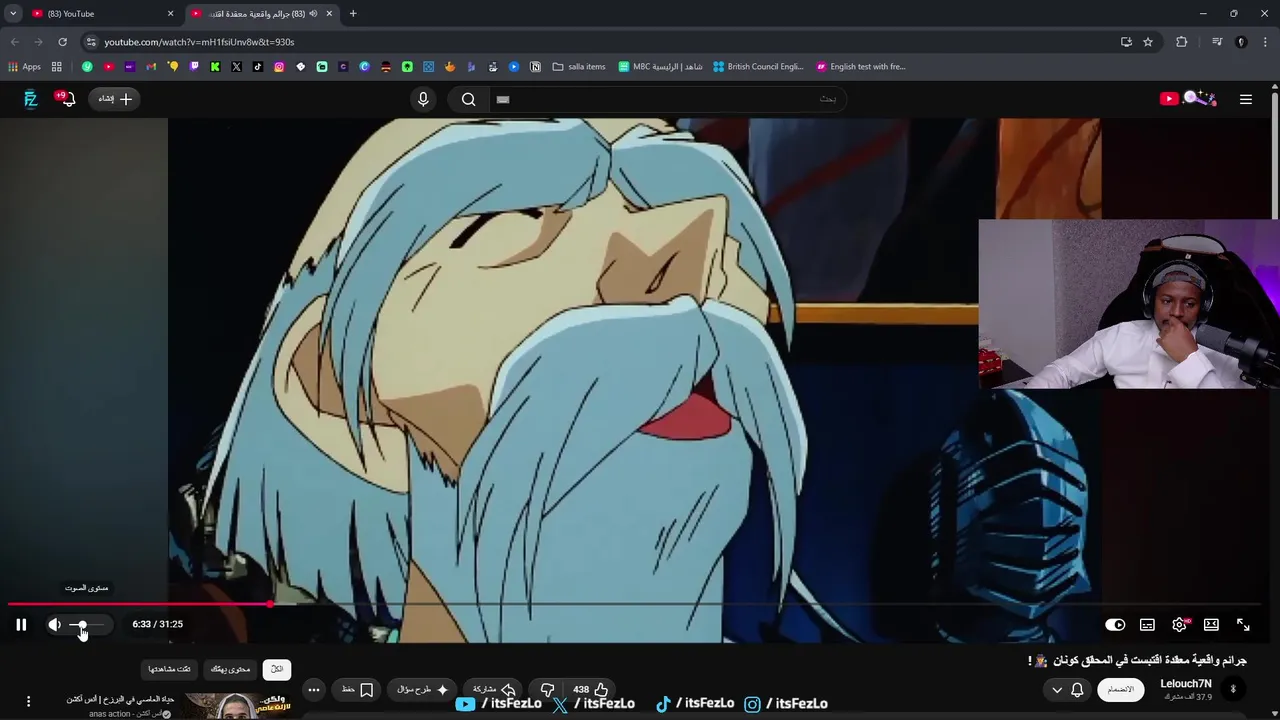Click the مشاركة share button

pos(494,689)
